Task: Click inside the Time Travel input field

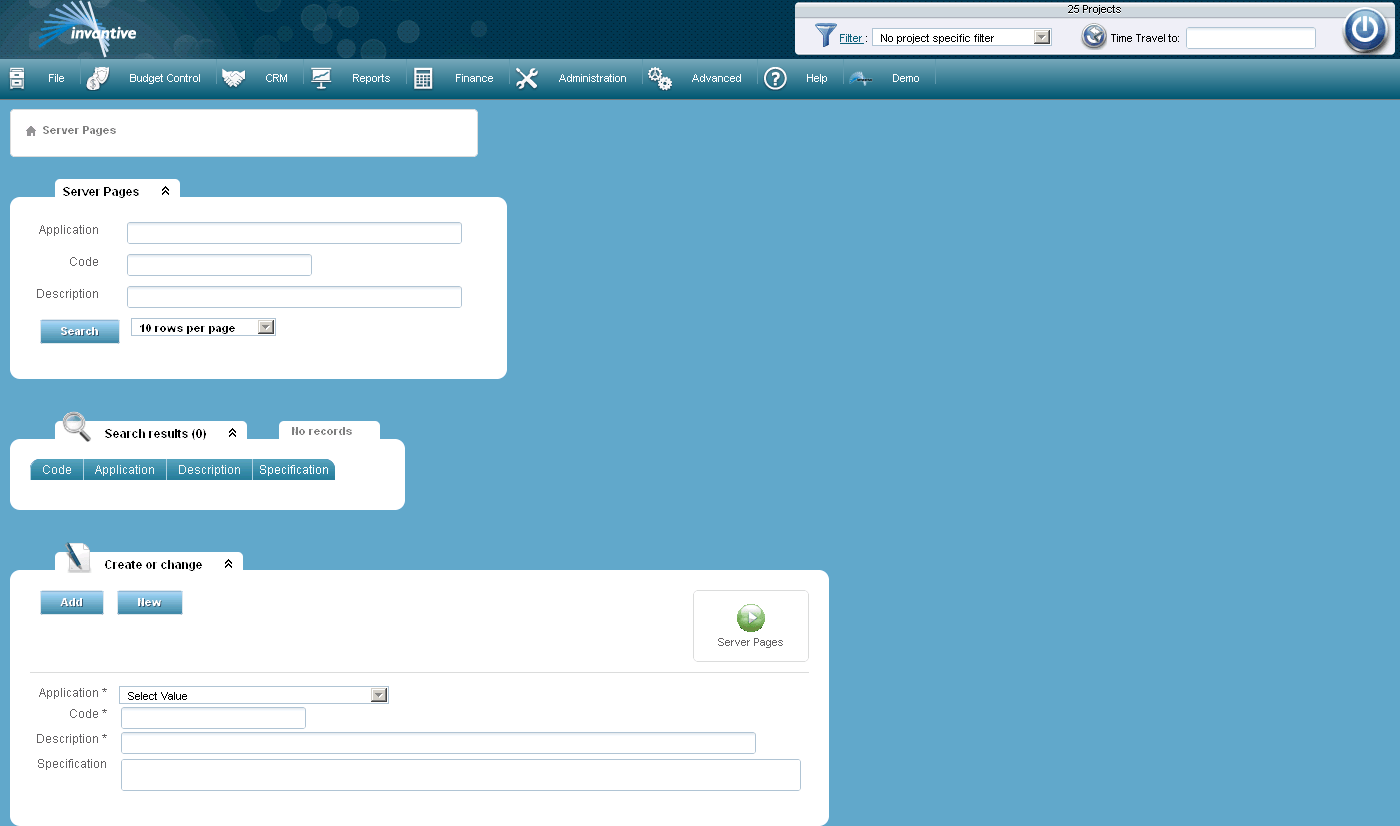Action: coord(1250,38)
